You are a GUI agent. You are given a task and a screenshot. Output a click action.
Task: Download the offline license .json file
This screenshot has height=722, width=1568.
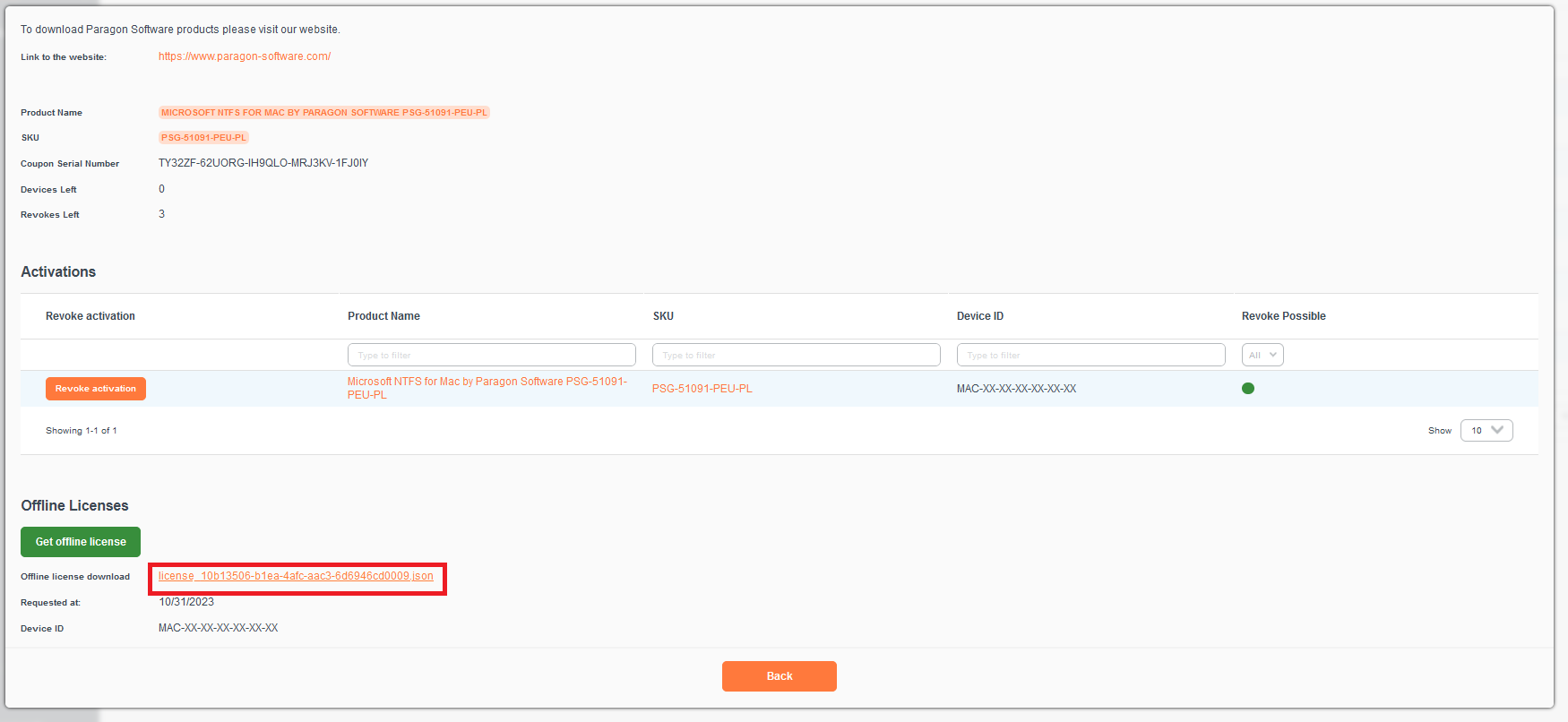click(296, 576)
